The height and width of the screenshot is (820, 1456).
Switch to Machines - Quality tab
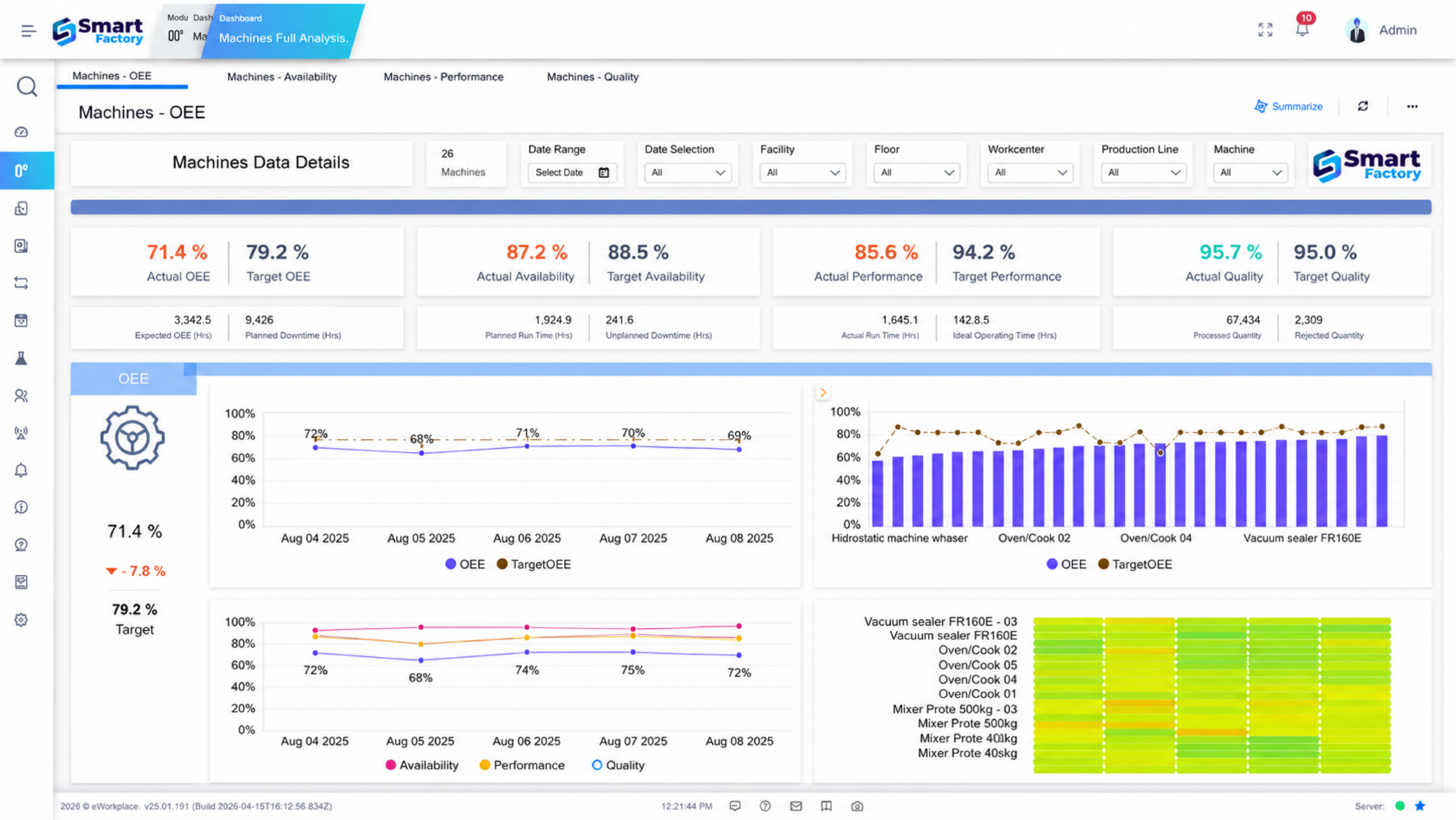pyautogui.click(x=593, y=77)
